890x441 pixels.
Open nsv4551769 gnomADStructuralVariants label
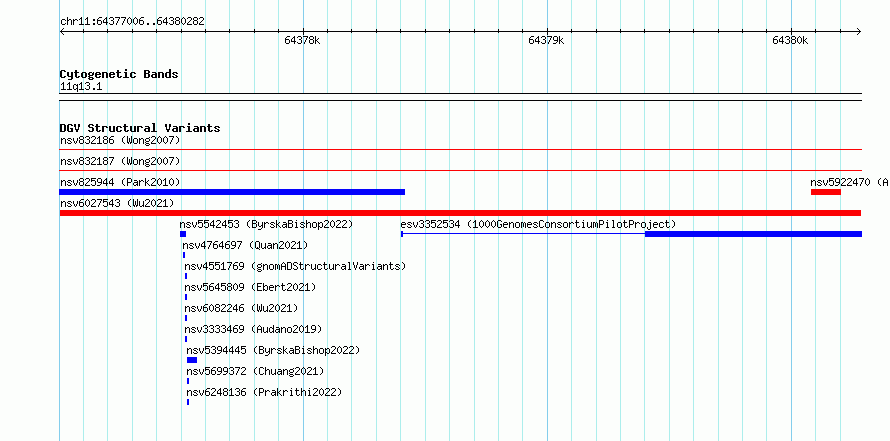coord(295,266)
